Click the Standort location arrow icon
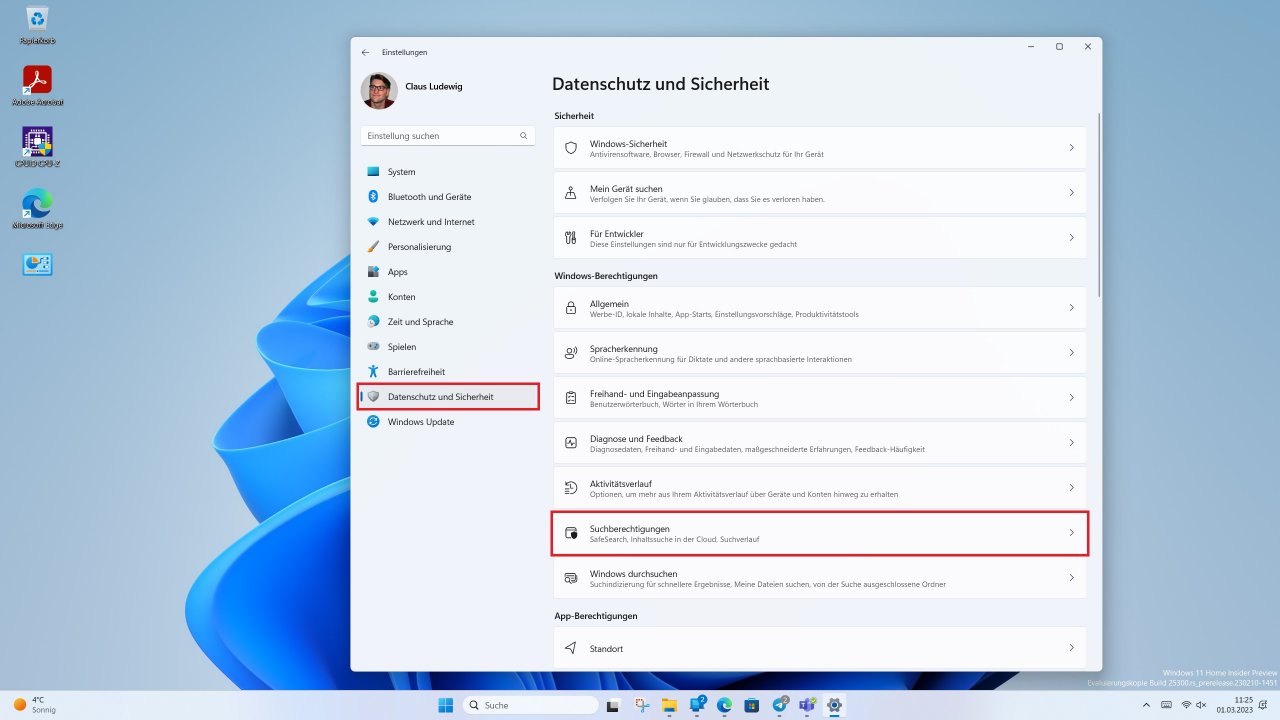This screenshot has height=720, width=1280. pos(571,648)
